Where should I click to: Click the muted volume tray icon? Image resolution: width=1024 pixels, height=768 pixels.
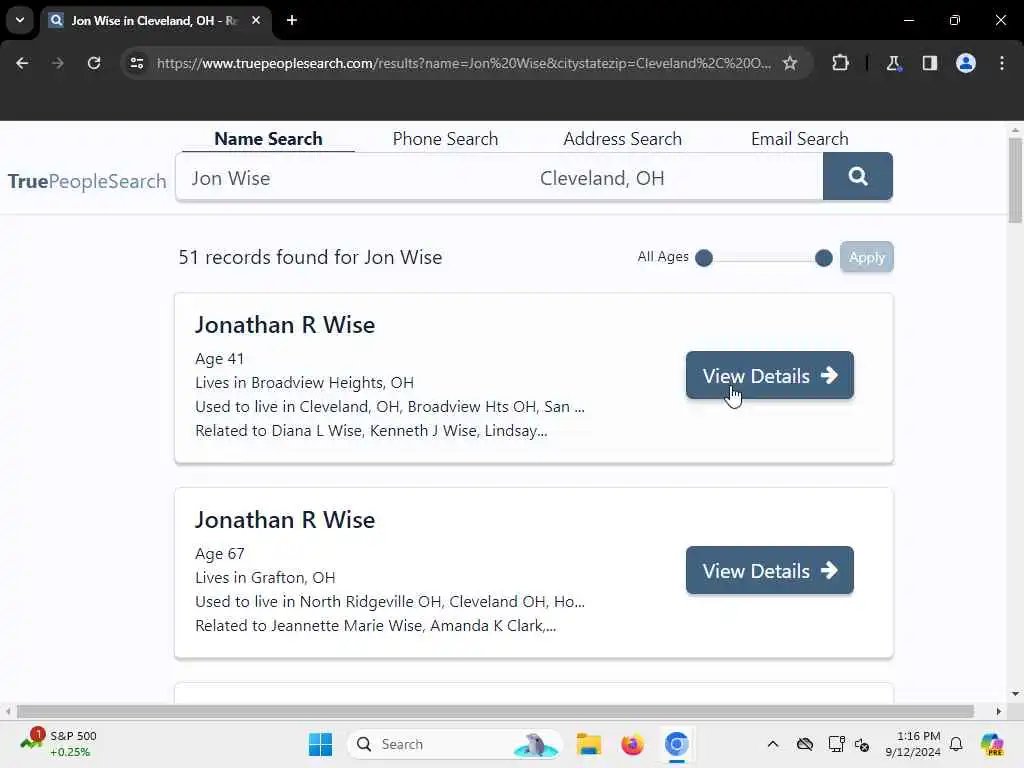pos(862,744)
